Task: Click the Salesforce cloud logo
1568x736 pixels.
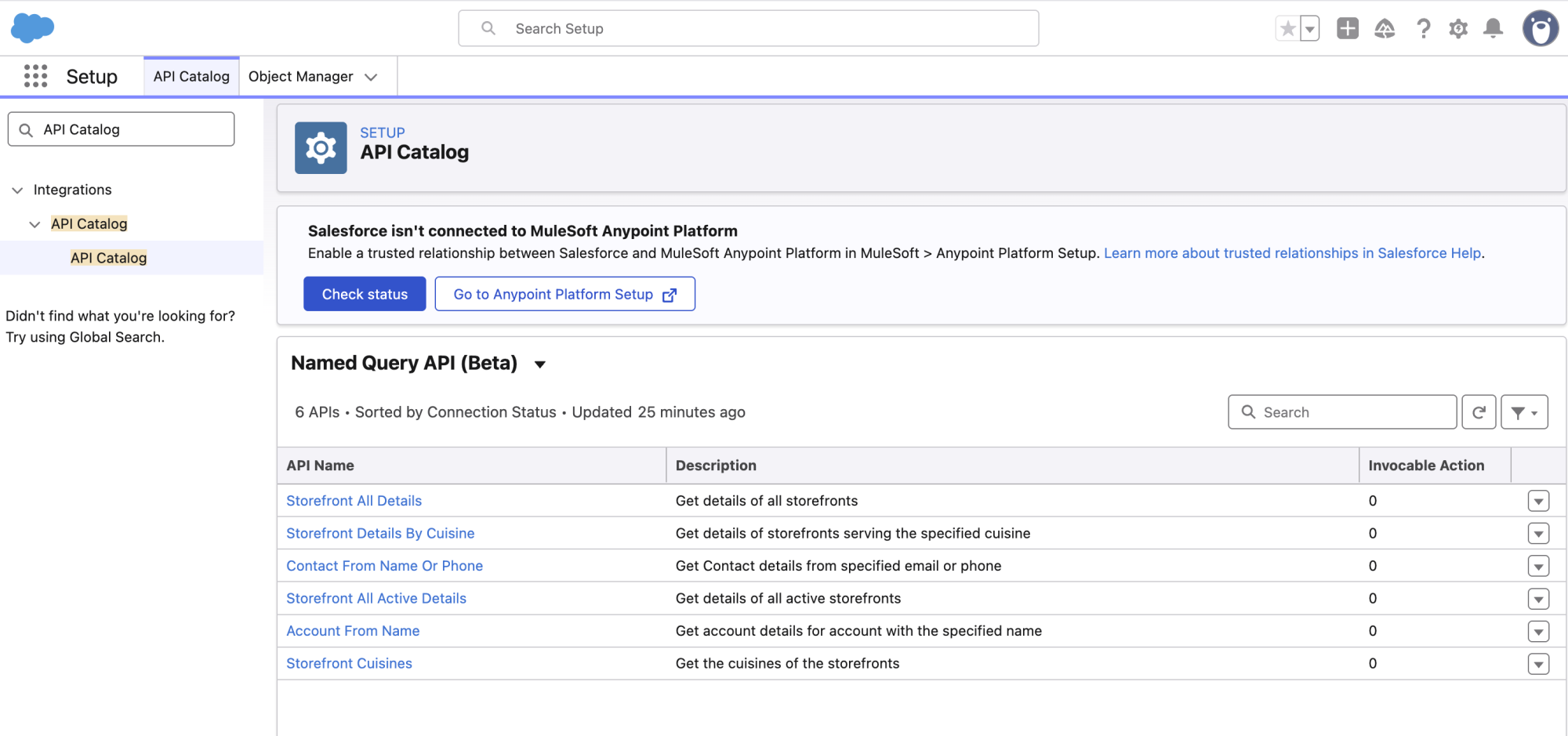Action: click(32, 28)
